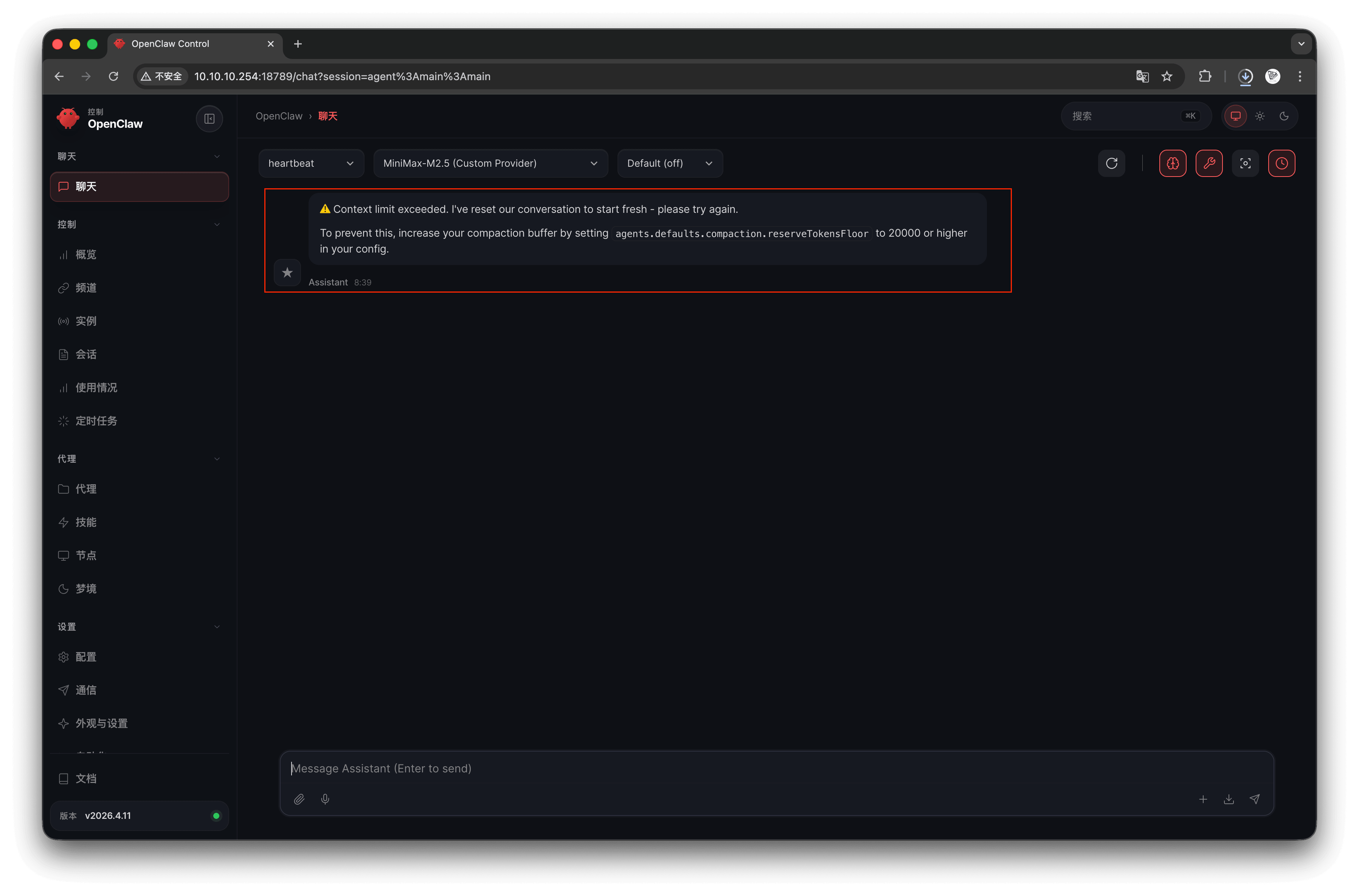Open 定时任务 scheduled tasks page

point(139,421)
